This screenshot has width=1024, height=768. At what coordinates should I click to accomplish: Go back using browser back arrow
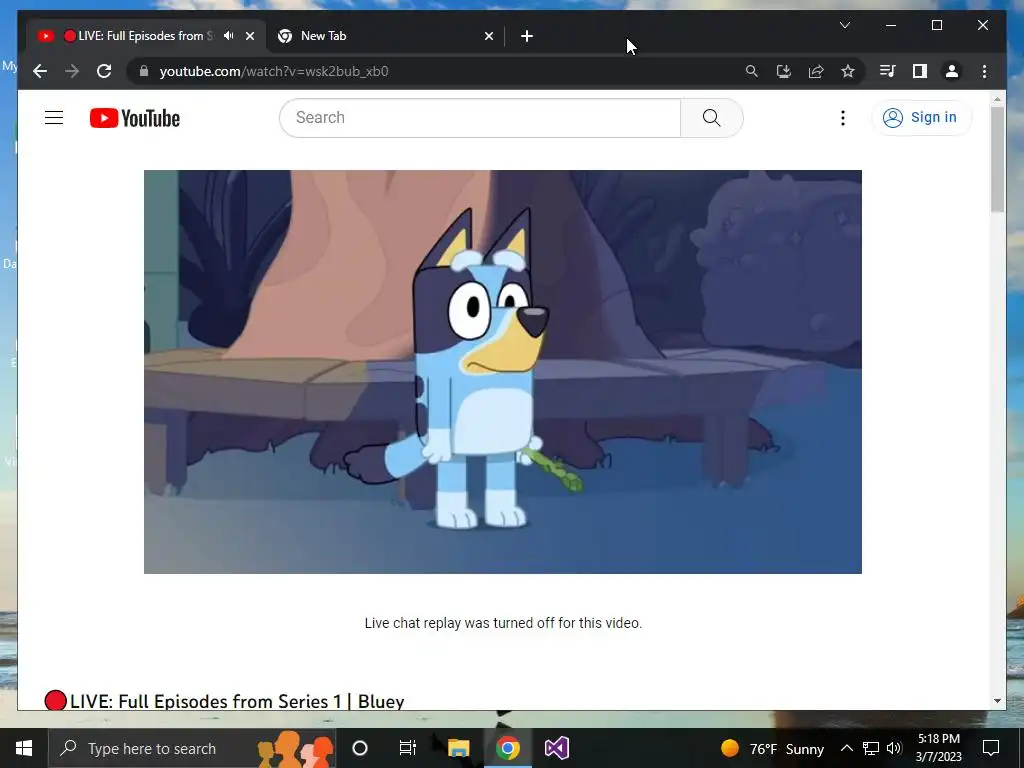tap(40, 71)
